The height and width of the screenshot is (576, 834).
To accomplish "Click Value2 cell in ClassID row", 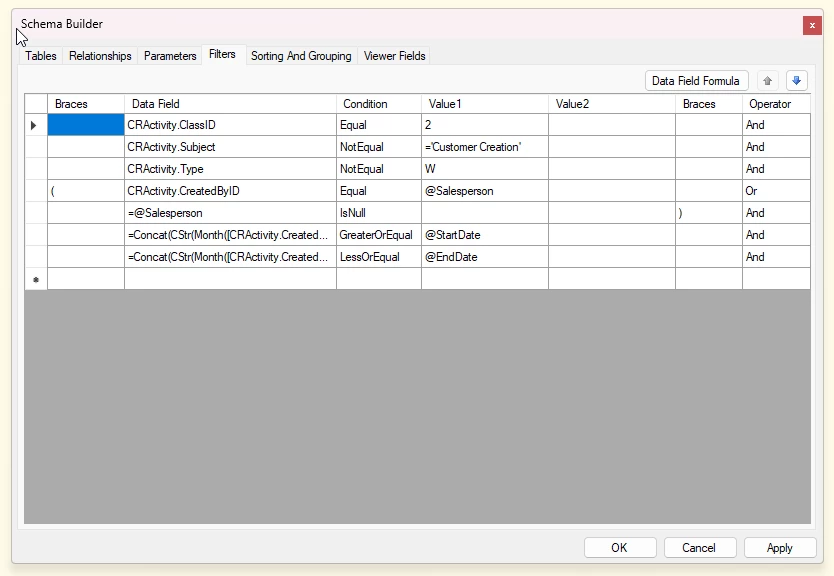I will coord(612,125).
